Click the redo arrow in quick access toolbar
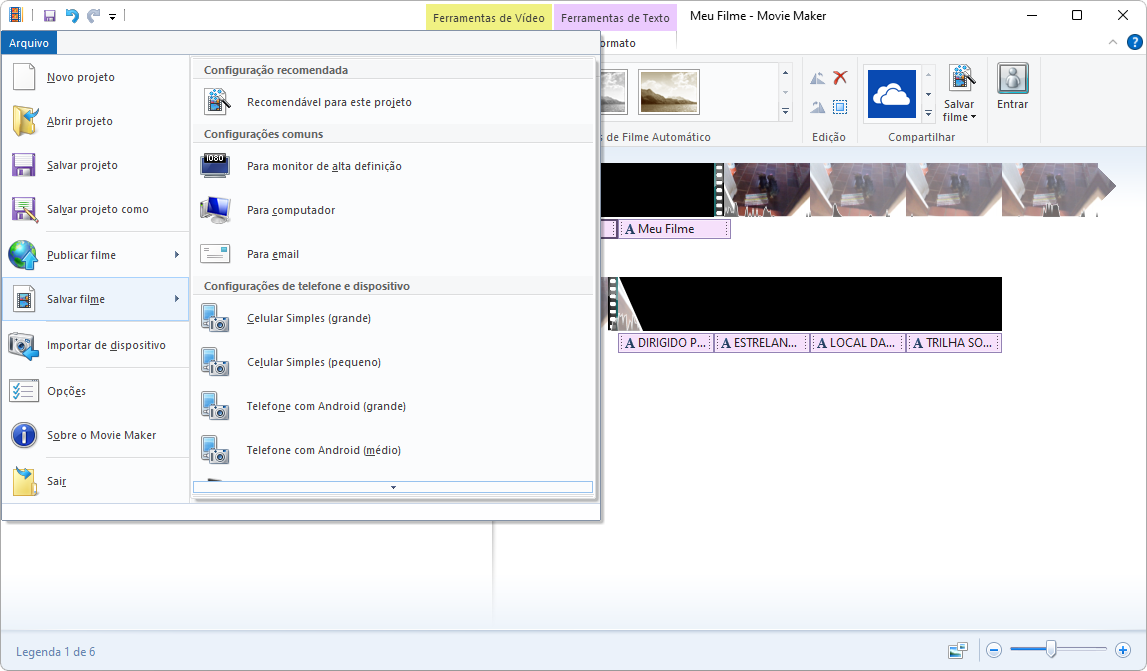This screenshot has height=671, width=1147. (x=93, y=15)
